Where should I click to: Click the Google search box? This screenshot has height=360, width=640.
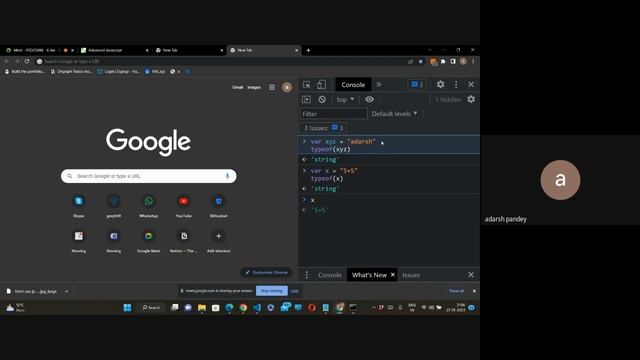(149, 176)
